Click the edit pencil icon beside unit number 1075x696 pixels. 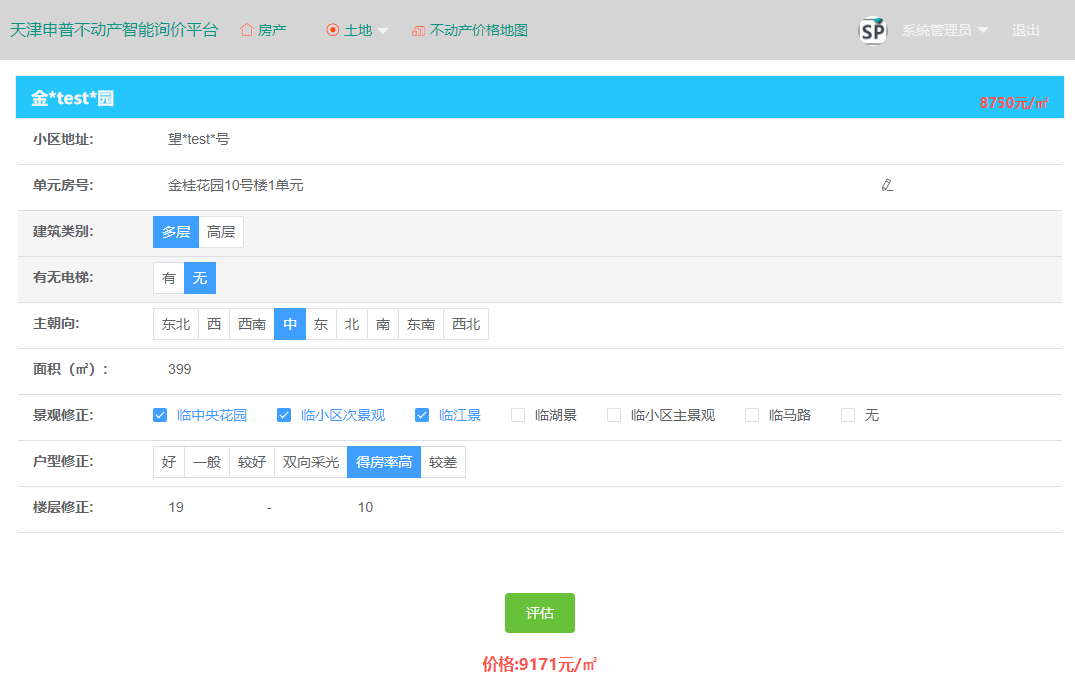pos(886,185)
